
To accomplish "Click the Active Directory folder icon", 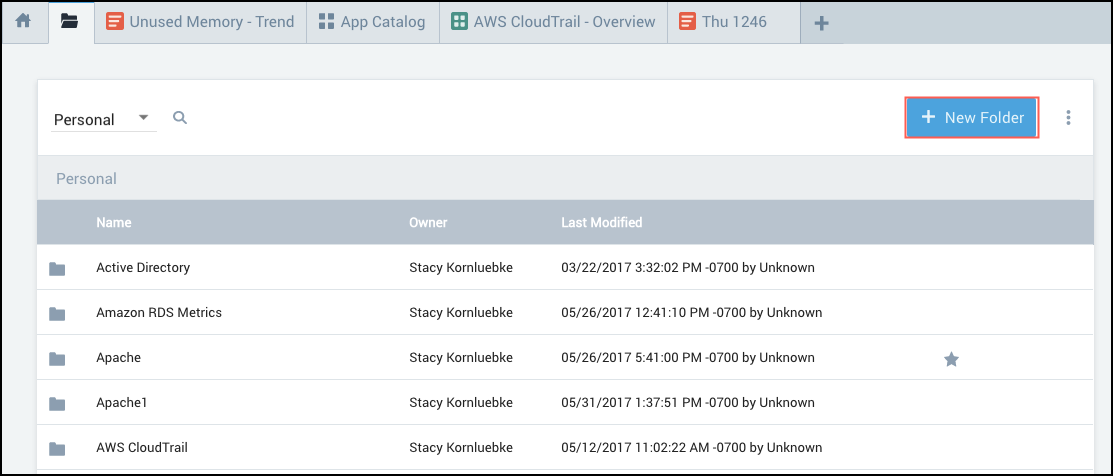I will 57,269.
